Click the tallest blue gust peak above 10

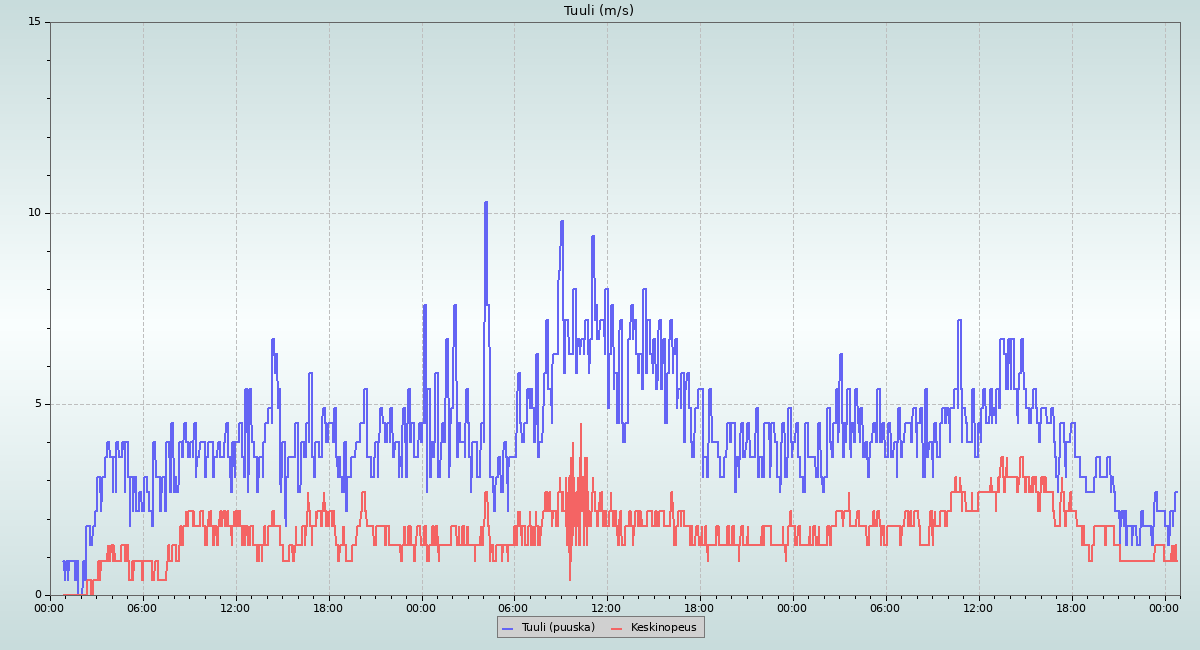(x=486, y=203)
